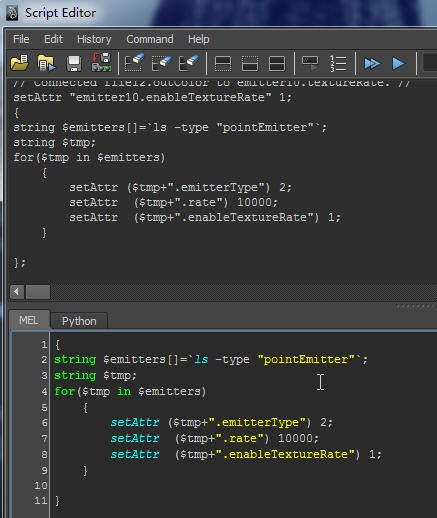The height and width of the screenshot is (518, 437).
Task: Click input line with '.enableTextureRate") 1;'
Action: (x=246, y=454)
